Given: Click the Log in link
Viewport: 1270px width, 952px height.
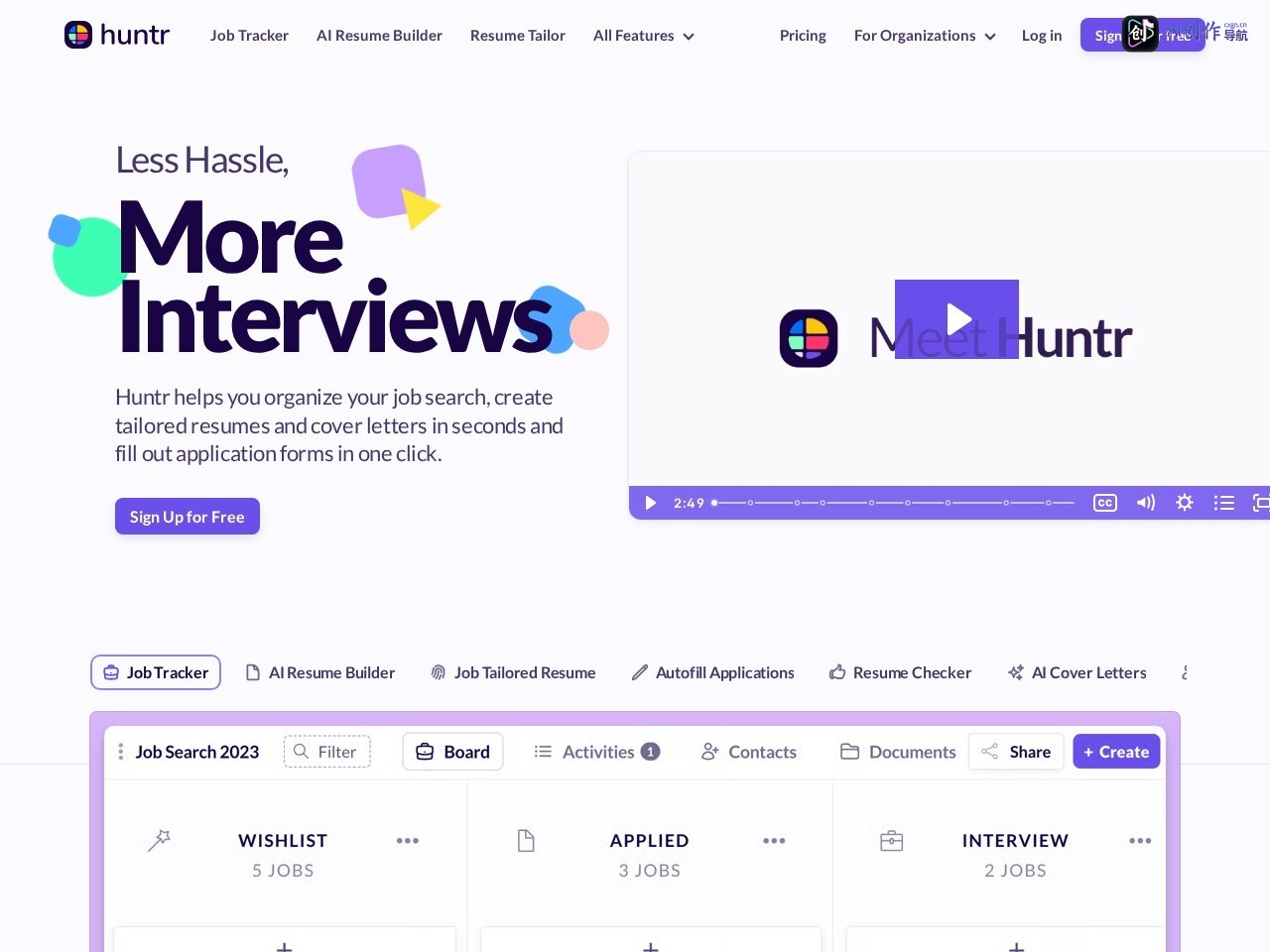Looking at the screenshot, I should (x=1042, y=36).
